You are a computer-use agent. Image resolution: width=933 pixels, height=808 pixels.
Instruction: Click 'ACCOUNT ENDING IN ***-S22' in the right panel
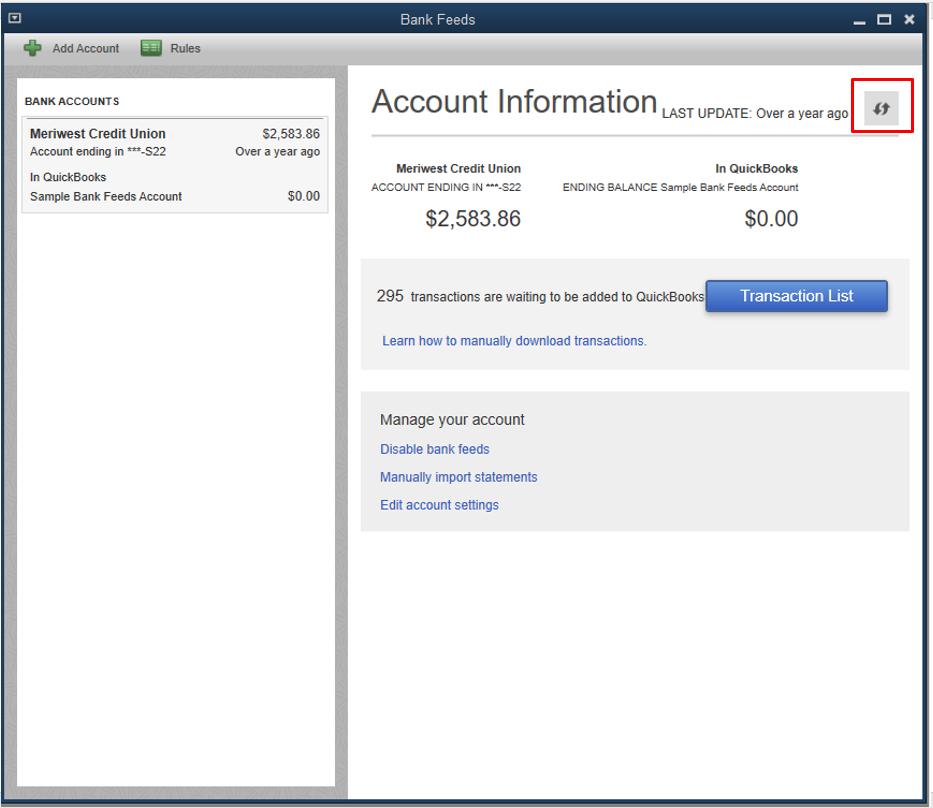pyautogui.click(x=446, y=187)
